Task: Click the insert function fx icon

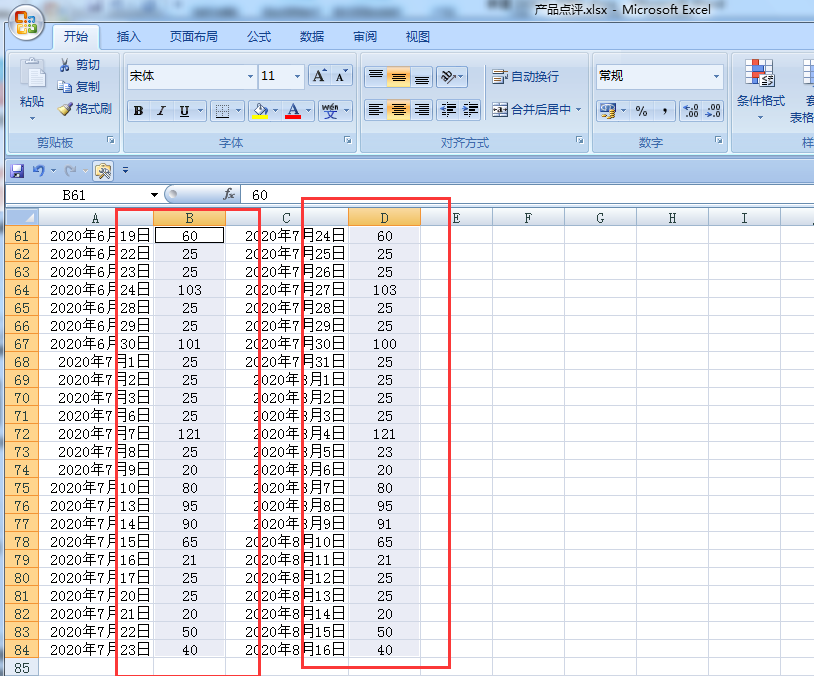Action: (x=229, y=195)
